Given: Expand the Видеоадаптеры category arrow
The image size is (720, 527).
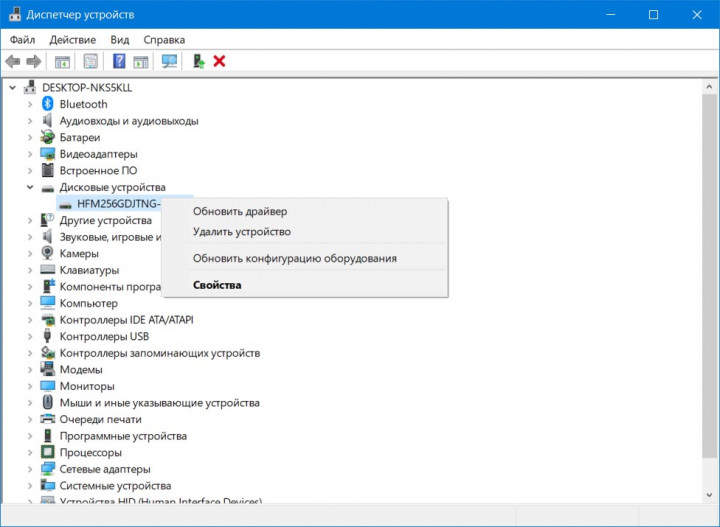Looking at the screenshot, I should click(x=30, y=154).
